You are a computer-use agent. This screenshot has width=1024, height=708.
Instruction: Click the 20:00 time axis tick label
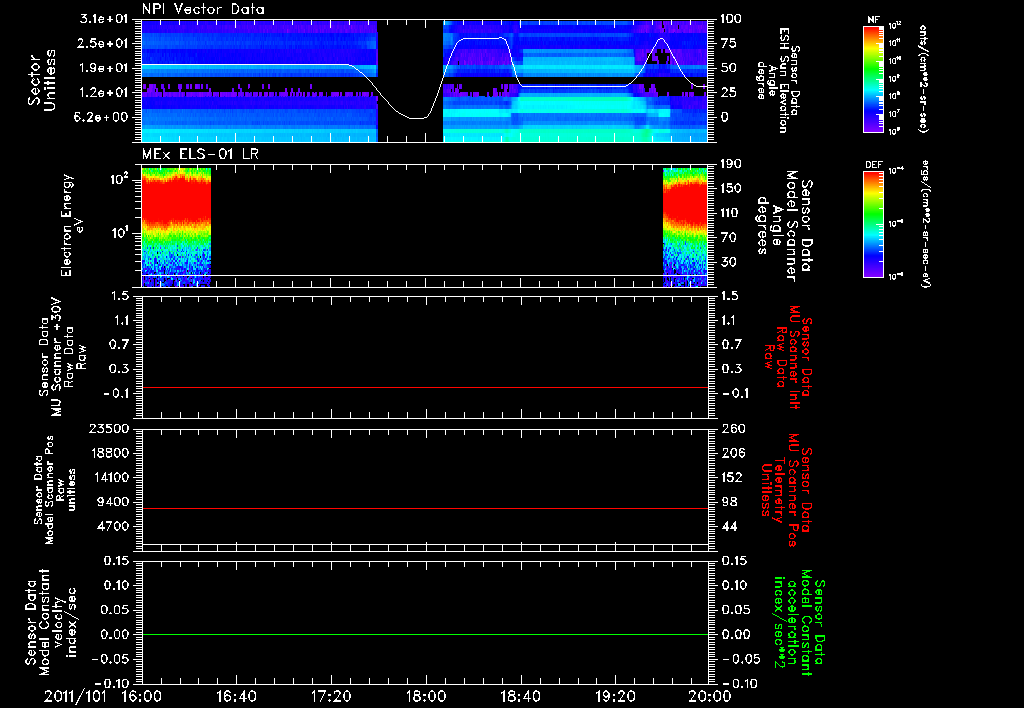[x=710, y=696]
